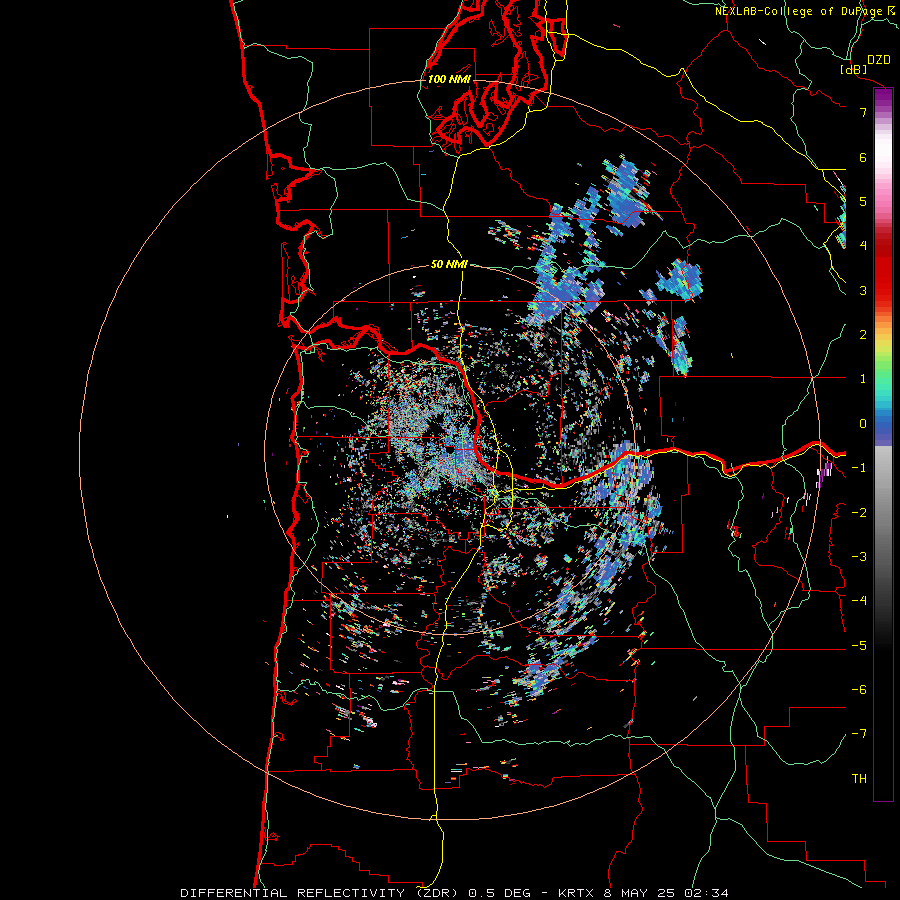Screen dimensions: 900x900
Task: Select the scale value 0 label
Action: 863,424
